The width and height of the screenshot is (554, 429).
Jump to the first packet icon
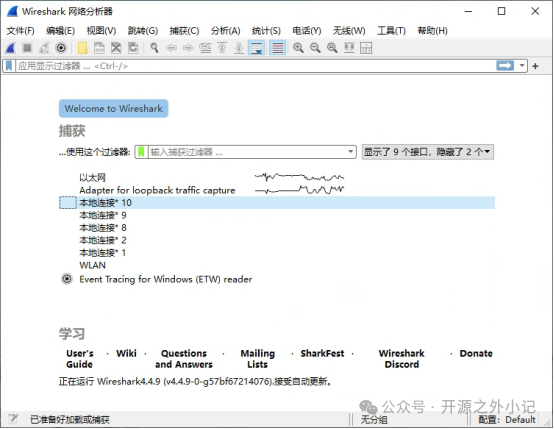[222, 48]
